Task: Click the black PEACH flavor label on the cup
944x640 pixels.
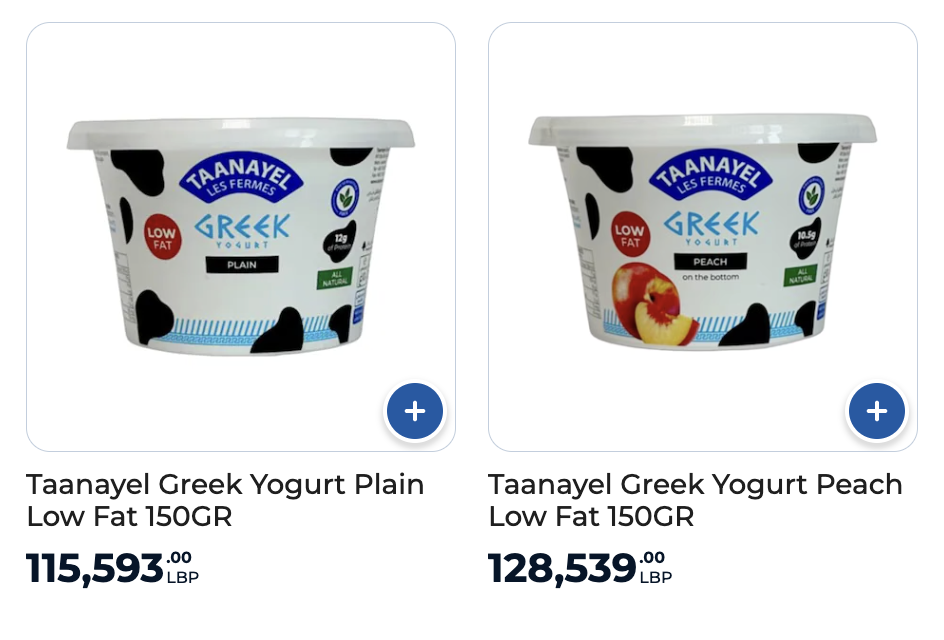Action: click(x=710, y=261)
